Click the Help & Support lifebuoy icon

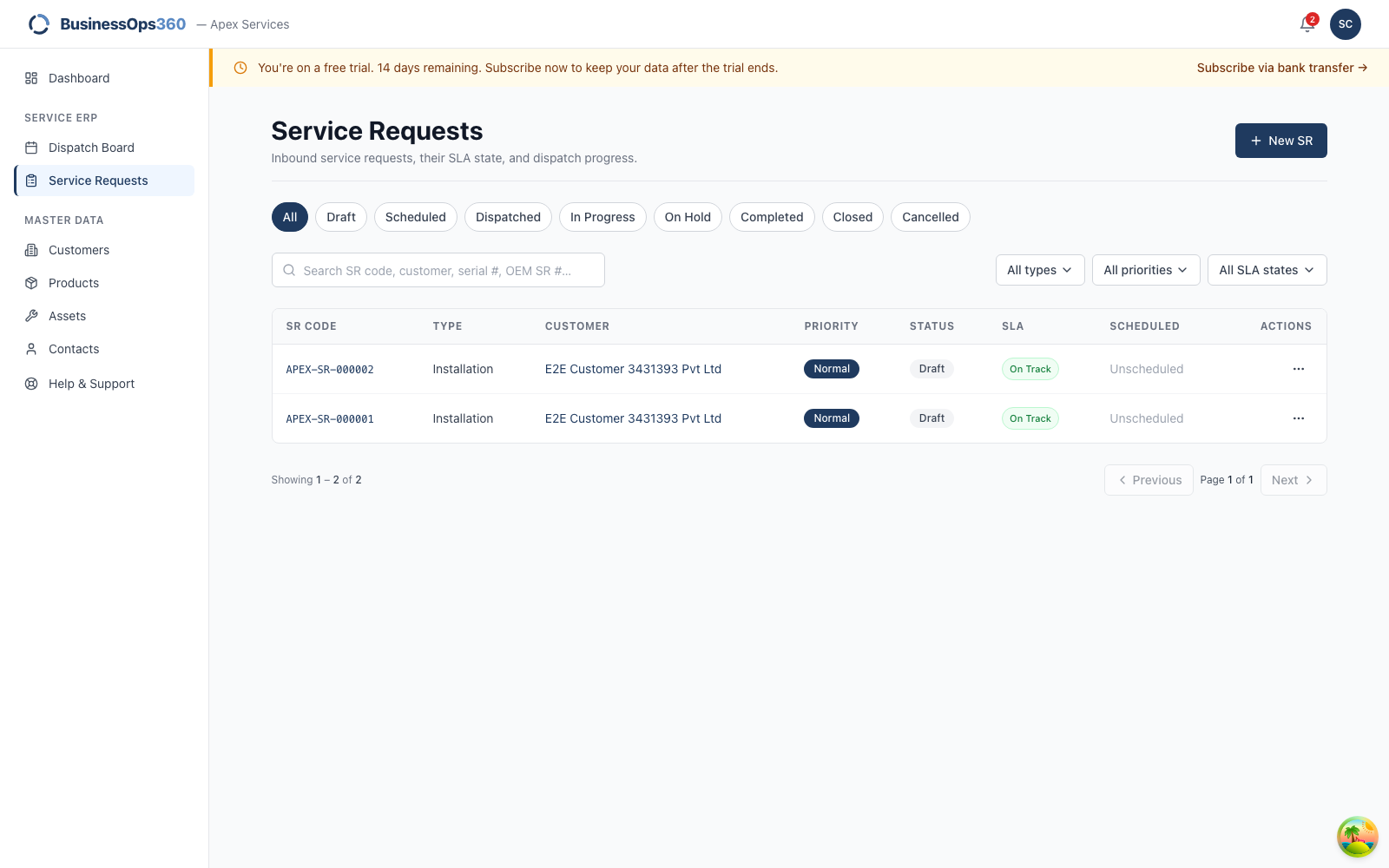(31, 384)
